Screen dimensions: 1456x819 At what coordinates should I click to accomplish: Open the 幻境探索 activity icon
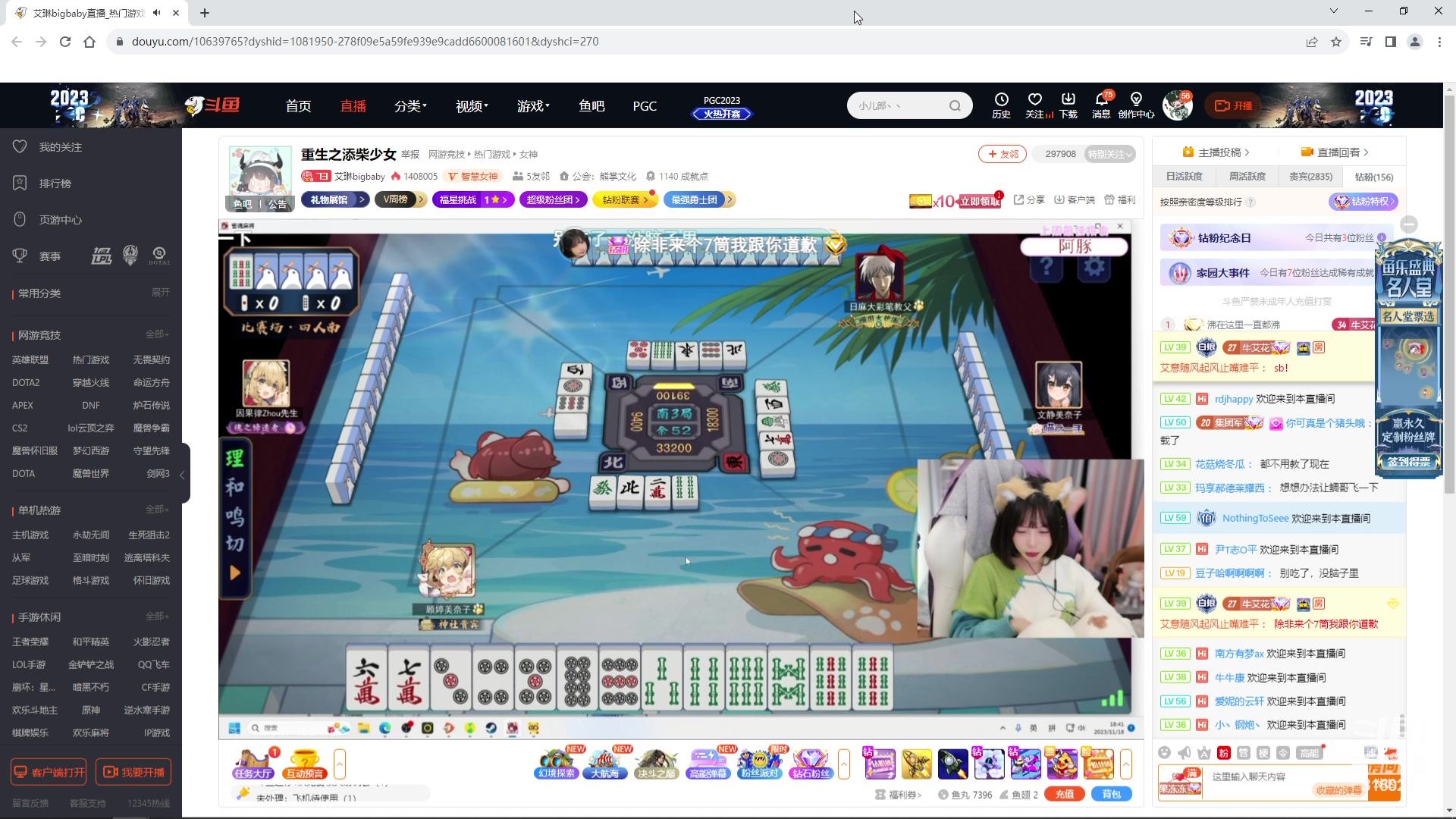click(557, 764)
